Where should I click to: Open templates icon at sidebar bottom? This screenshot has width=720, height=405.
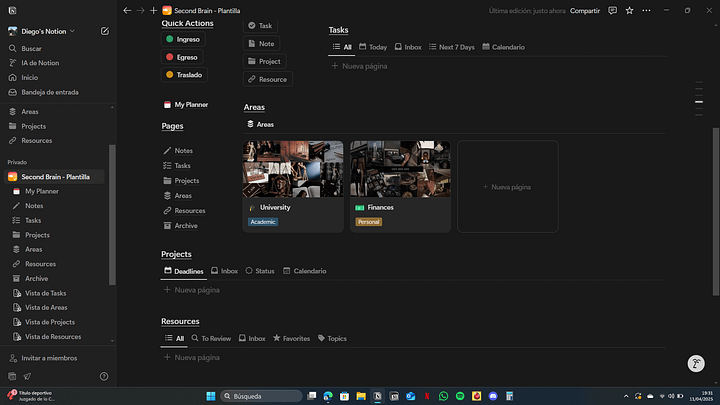point(12,377)
